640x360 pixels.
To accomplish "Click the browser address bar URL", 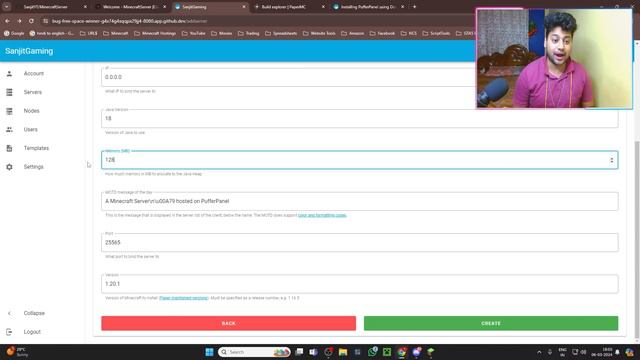I will pyautogui.click(x=129, y=21).
